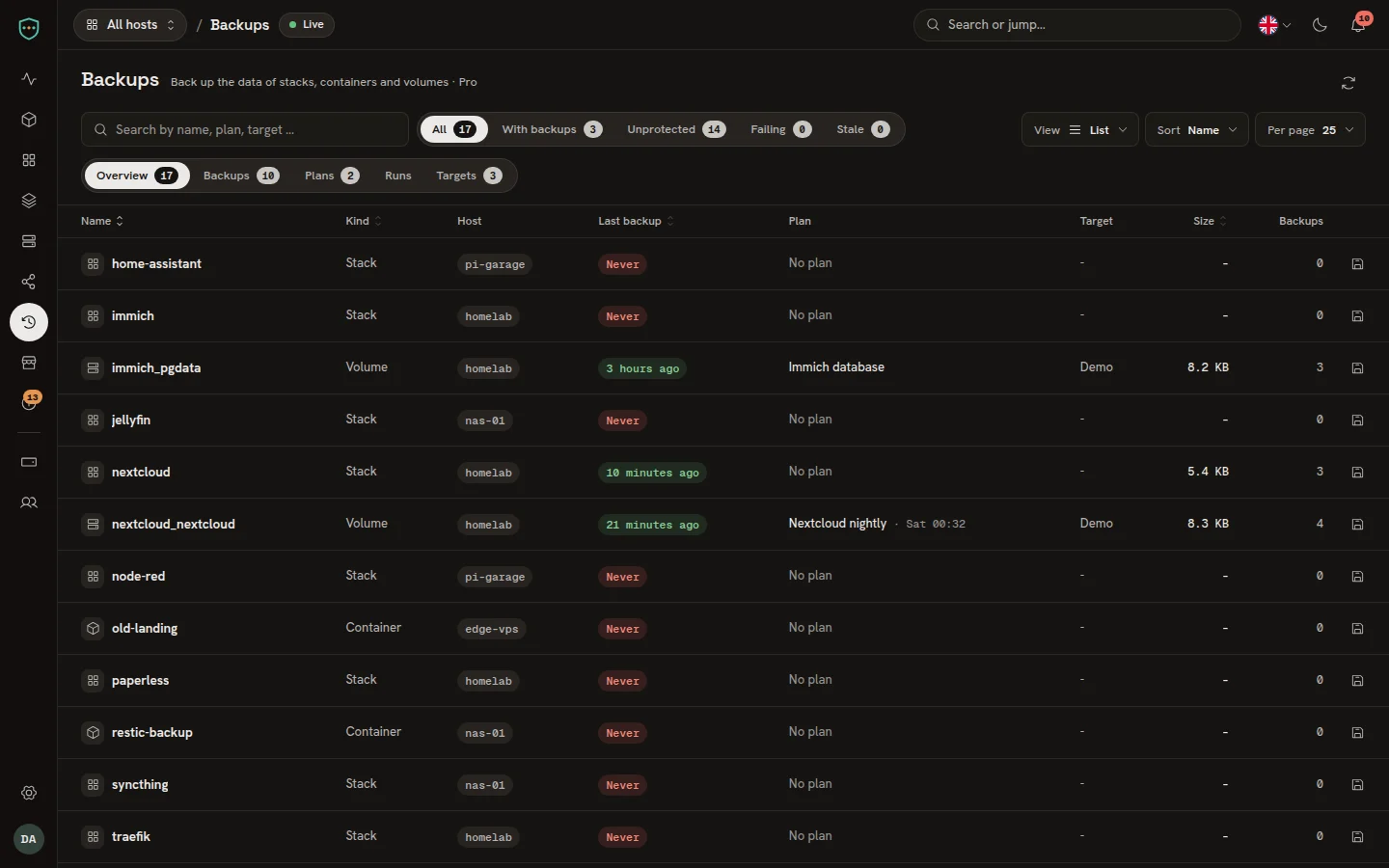Open the highlighted backup history icon in the sidebar
The image size is (1389, 868).
tap(29, 322)
